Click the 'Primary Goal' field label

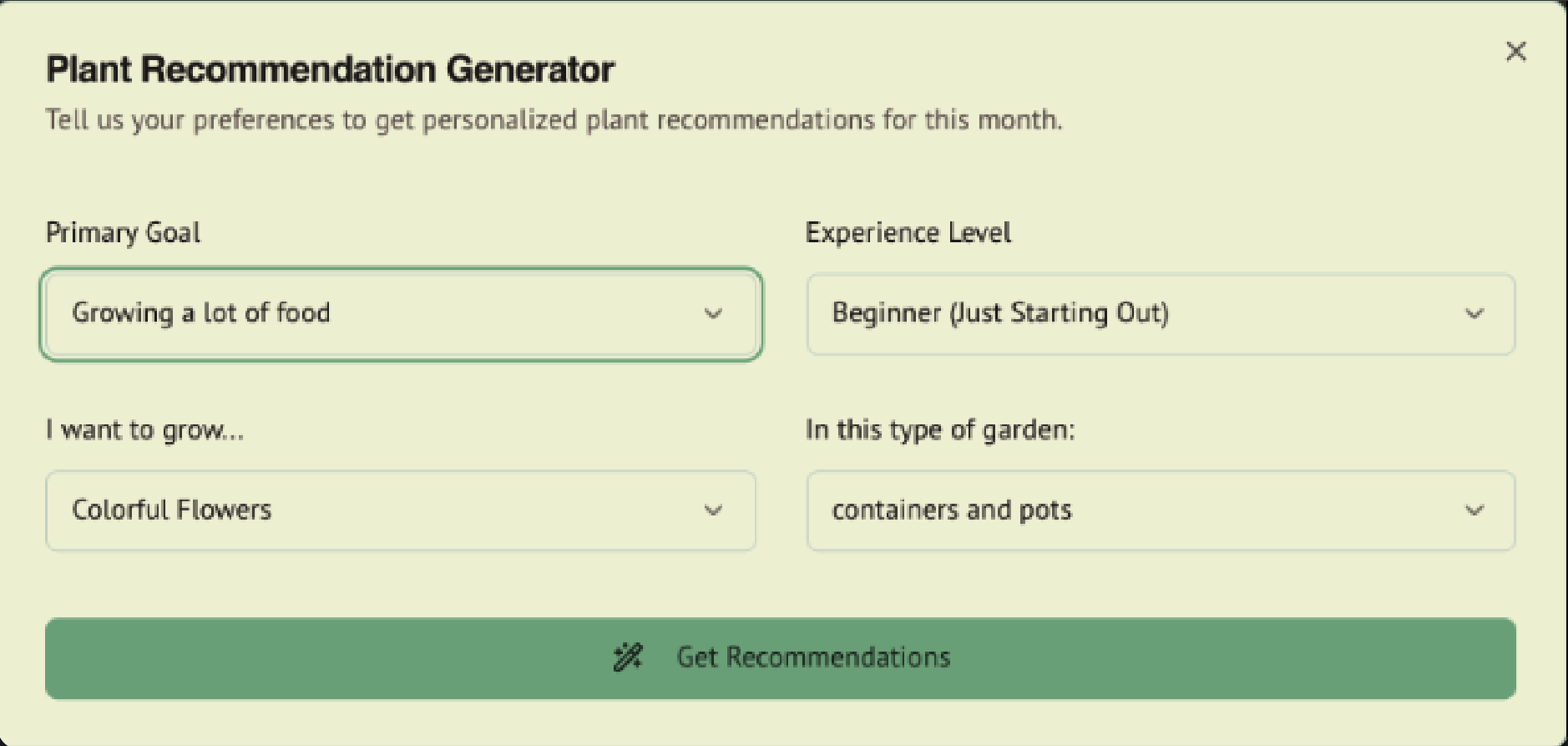click(123, 232)
